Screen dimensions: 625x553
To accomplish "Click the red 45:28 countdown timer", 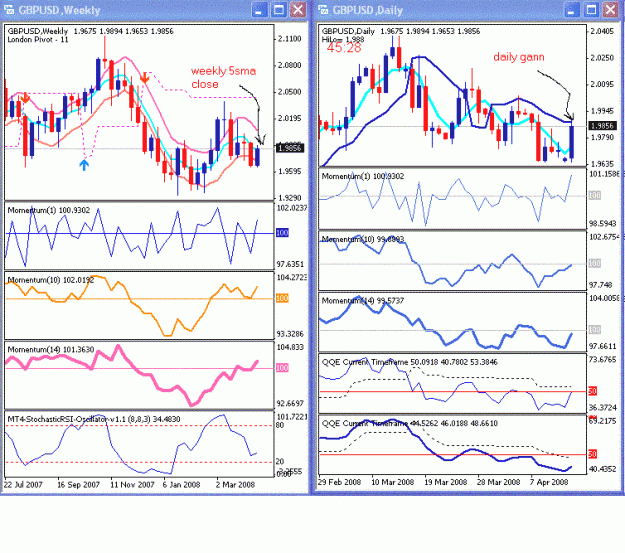I will [x=344, y=48].
